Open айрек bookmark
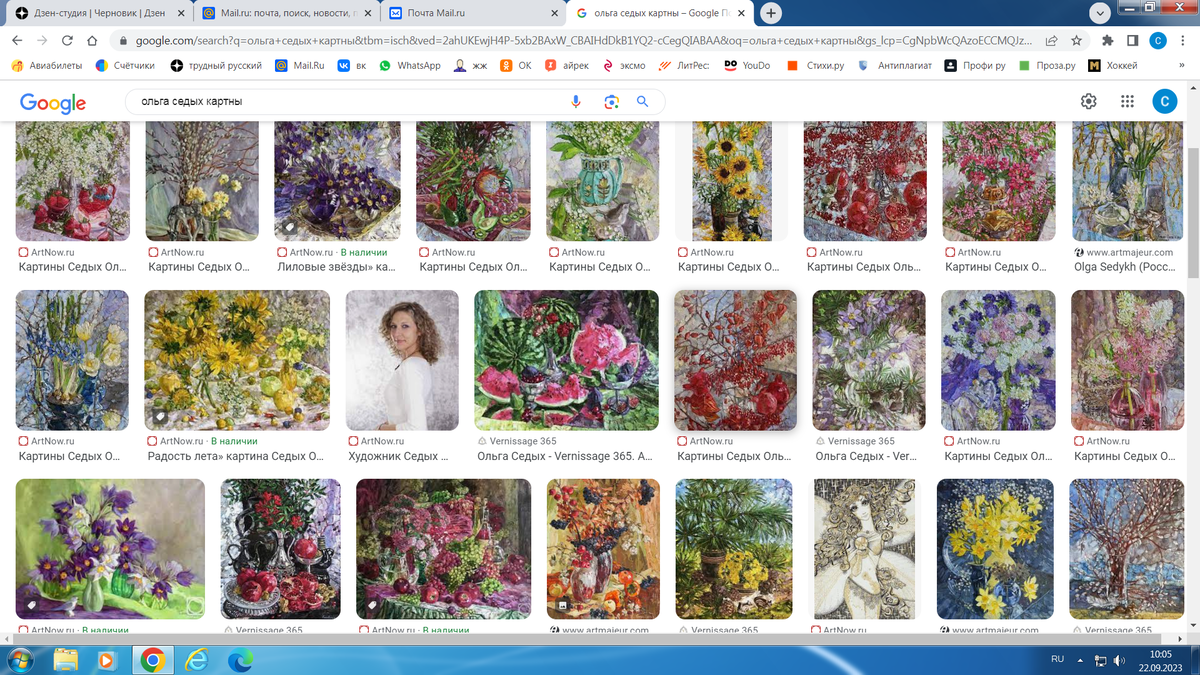1200x675 pixels. click(567, 65)
